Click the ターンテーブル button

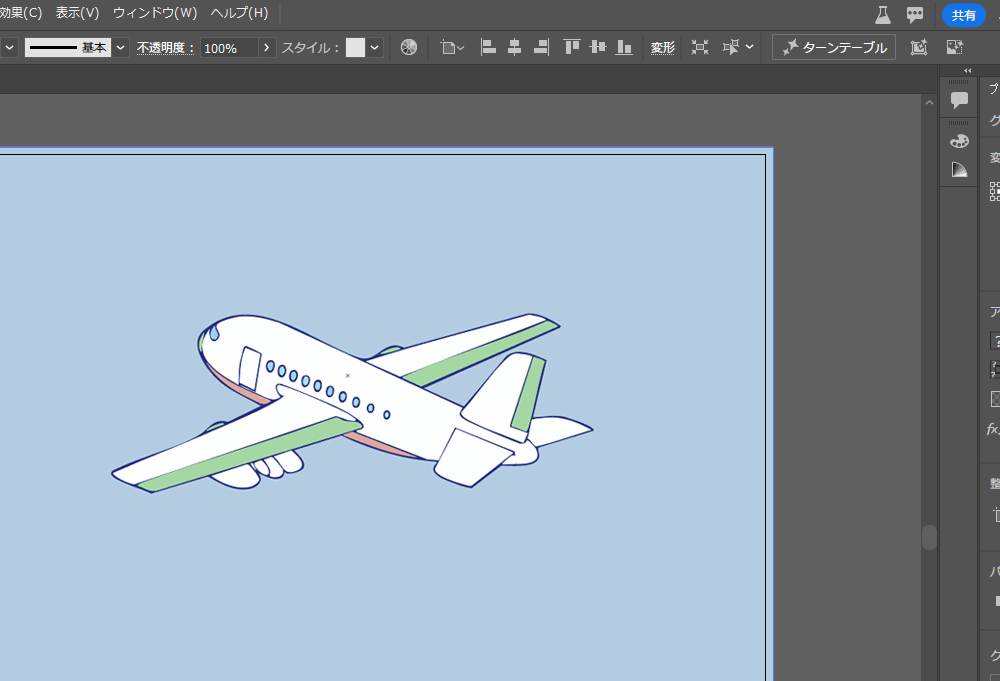point(834,47)
